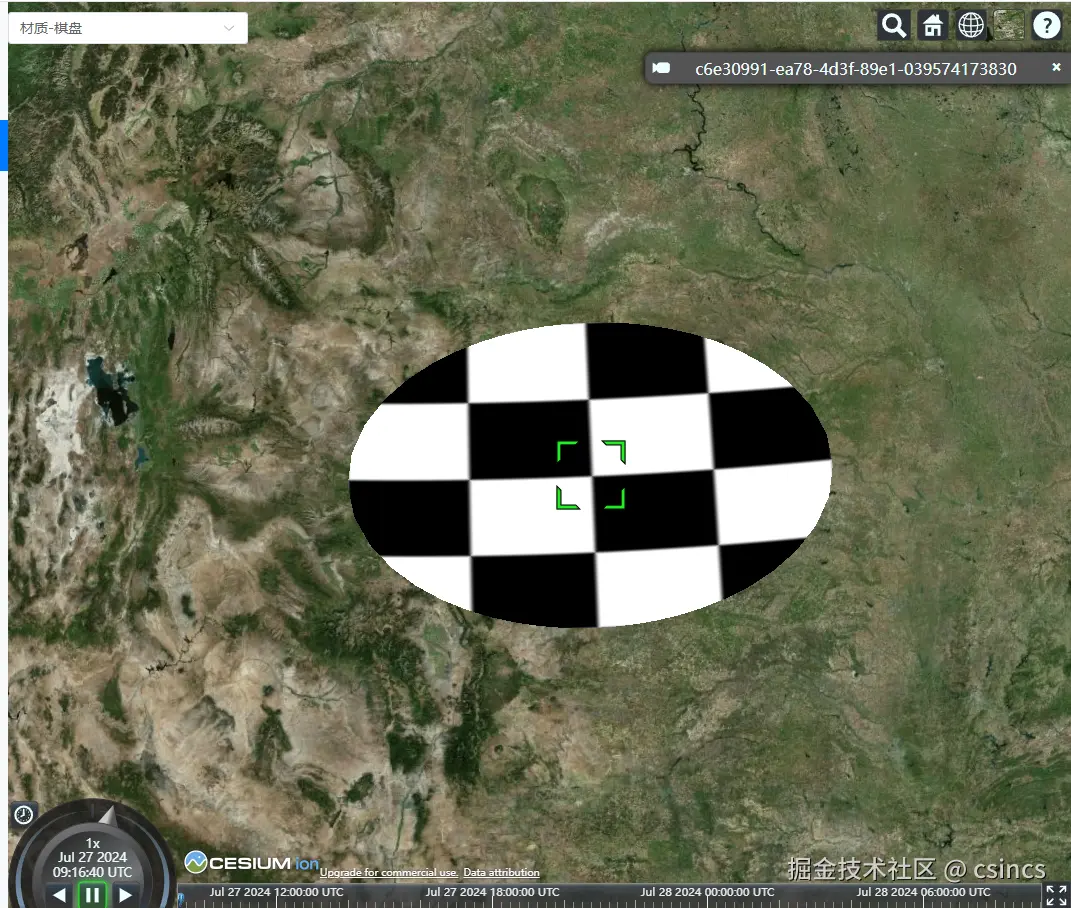Image resolution: width=1071 pixels, height=908 pixels.
Task: Open the scene mode picker globe icon
Action: tap(971, 26)
